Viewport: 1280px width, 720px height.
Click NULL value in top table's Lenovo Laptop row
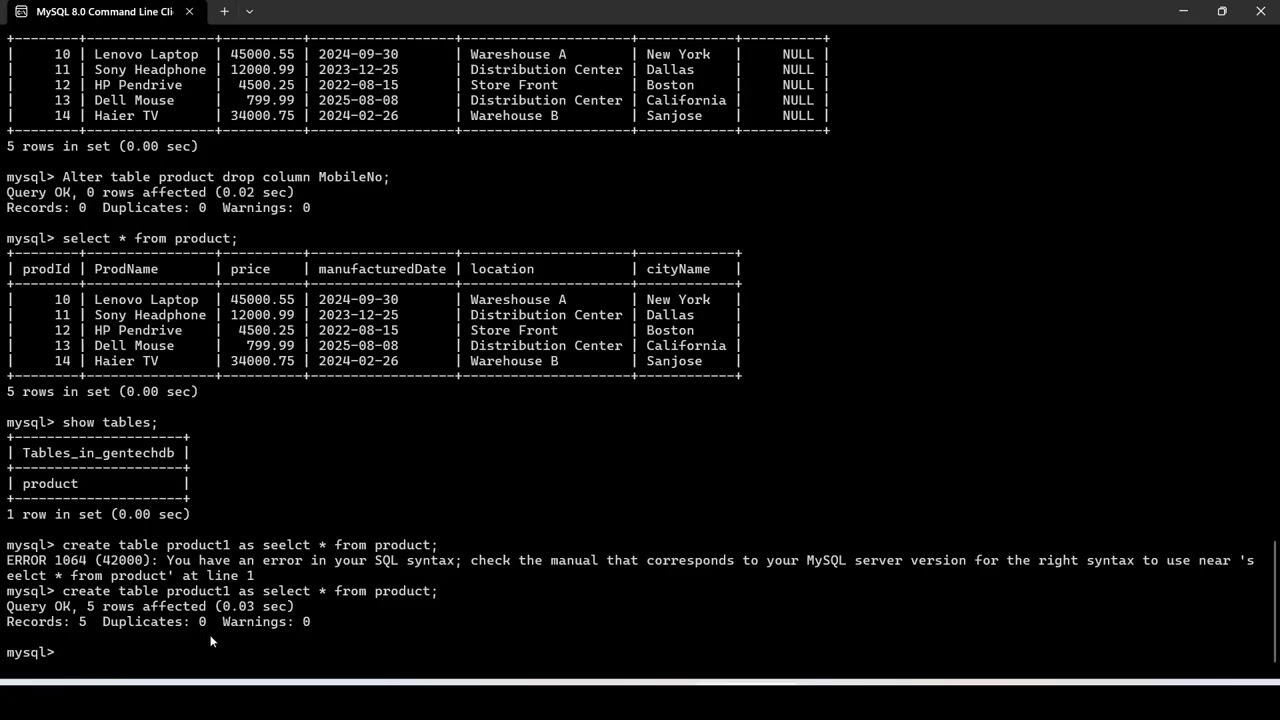click(798, 54)
